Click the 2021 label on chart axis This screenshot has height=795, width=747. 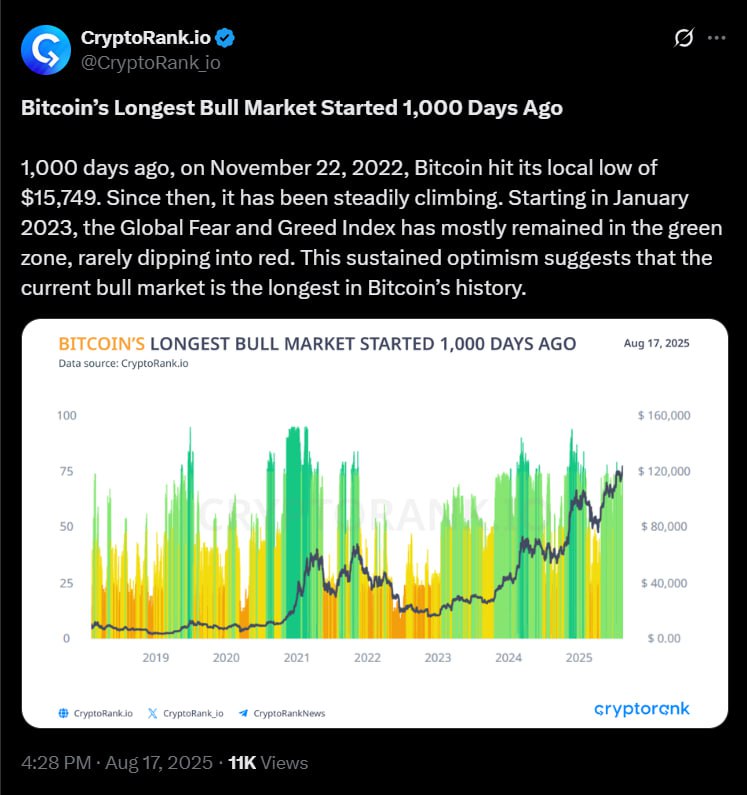point(297,658)
